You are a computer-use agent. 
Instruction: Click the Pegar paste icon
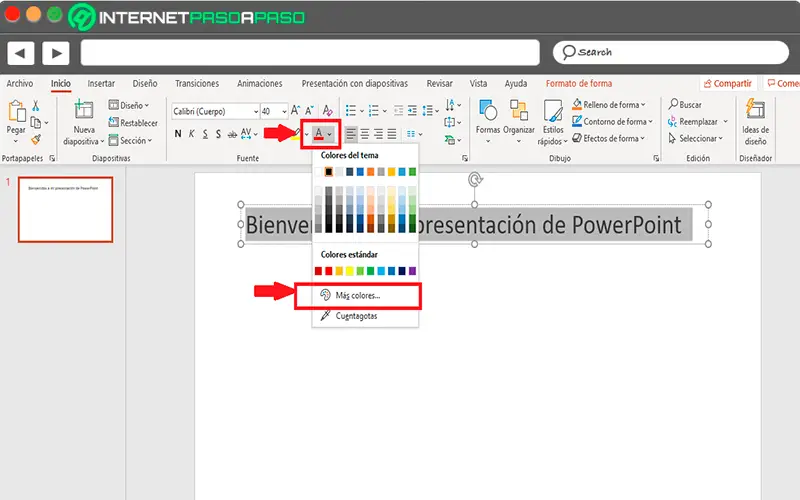[x=16, y=111]
